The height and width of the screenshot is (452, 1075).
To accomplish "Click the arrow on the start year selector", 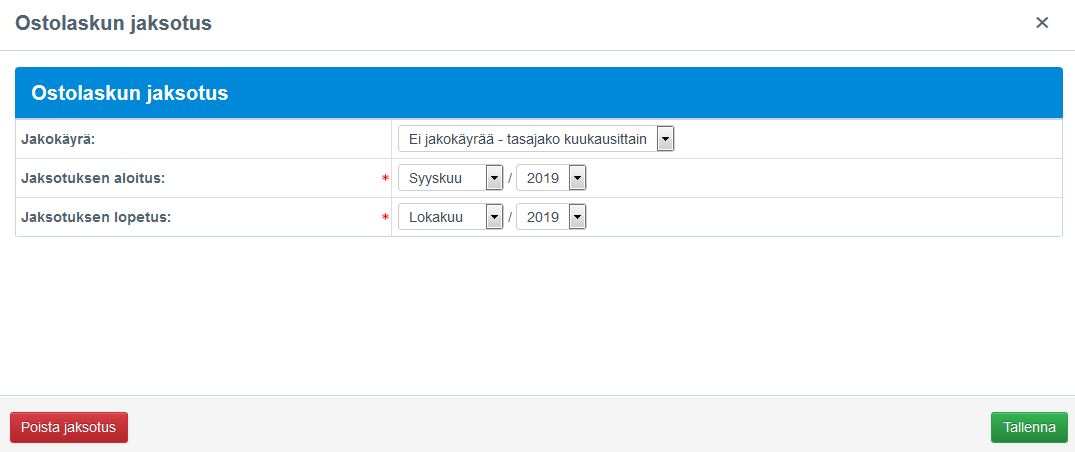I will coord(577,178).
